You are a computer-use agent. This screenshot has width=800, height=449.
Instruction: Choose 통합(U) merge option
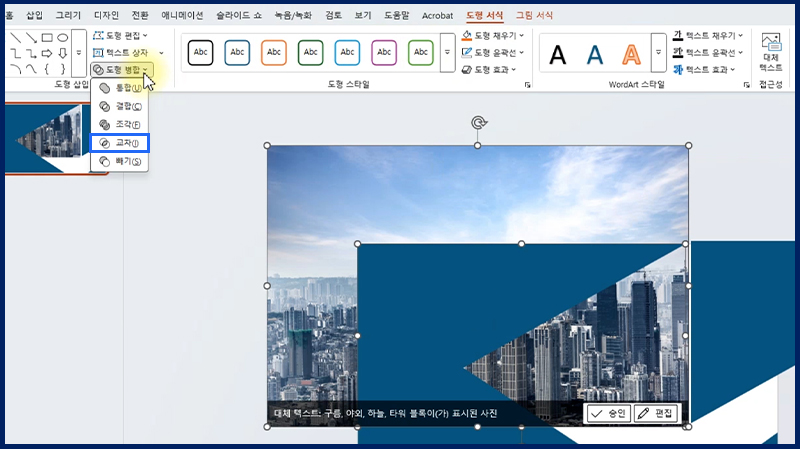pos(119,88)
